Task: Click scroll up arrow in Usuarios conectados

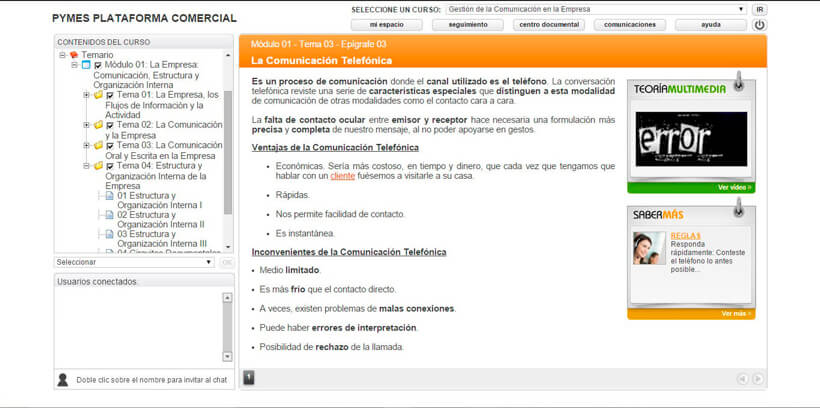Action: (227, 298)
